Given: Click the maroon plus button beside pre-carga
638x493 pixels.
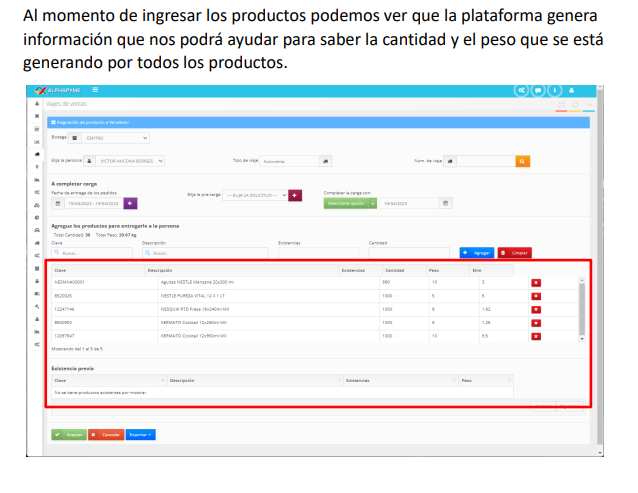Looking at the screenshot, I should [295, 195].
